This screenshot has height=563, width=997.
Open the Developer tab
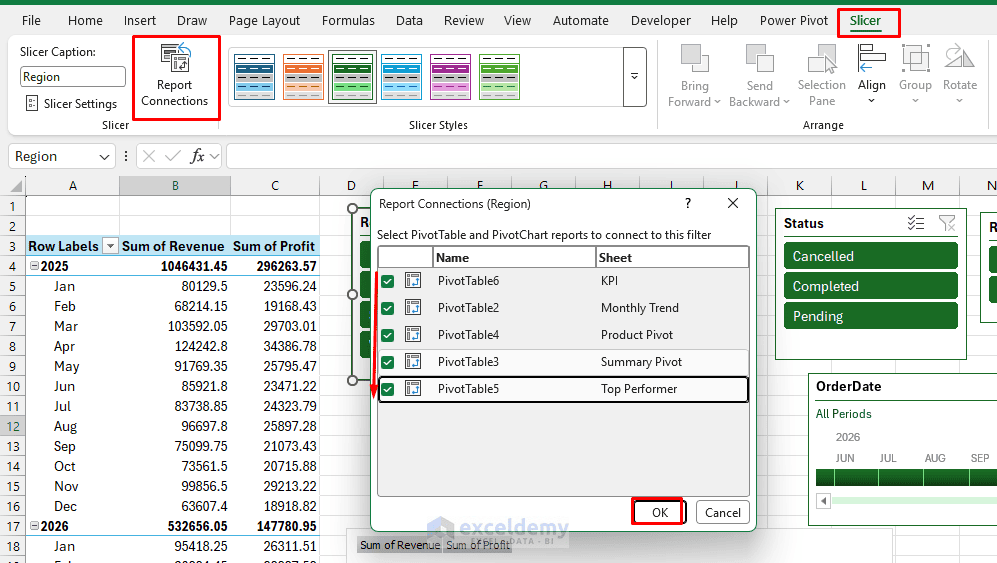pyautogui.click(x=660, y=21)
